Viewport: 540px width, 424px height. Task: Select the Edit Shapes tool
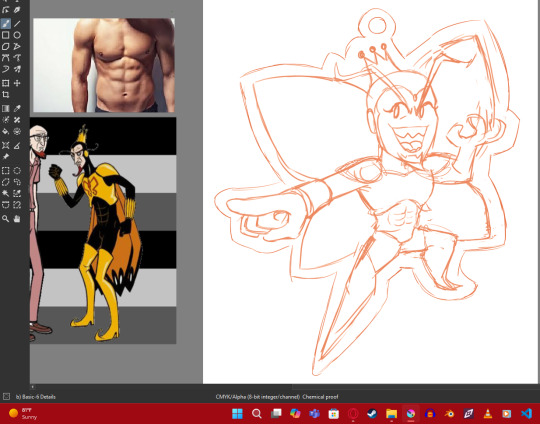[6, 10]
